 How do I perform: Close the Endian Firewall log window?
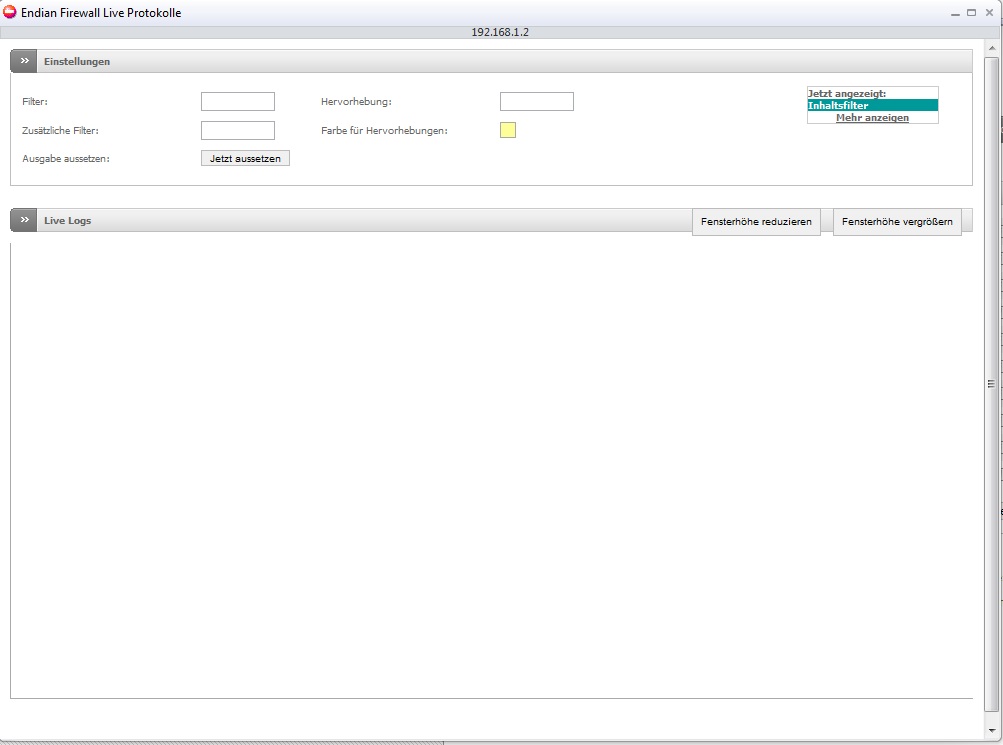click(988, 13)
